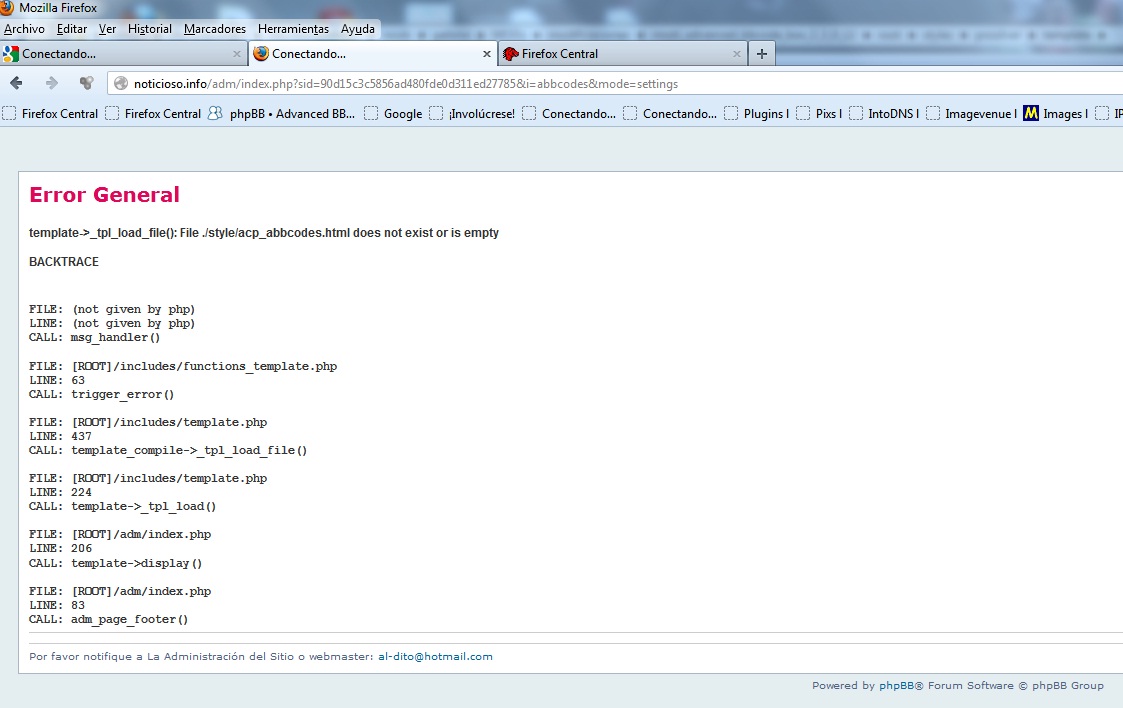The width and height of the screenshot is (1123, 708).
Task: Close the Firefox Central tab
Action: point(737,54)
